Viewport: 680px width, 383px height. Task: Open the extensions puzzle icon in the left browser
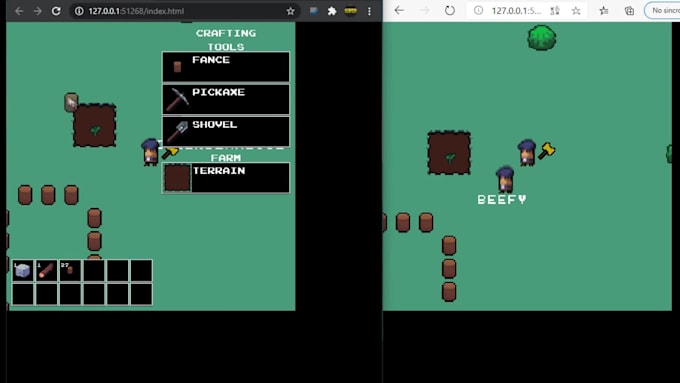click(x=332, y=11)
